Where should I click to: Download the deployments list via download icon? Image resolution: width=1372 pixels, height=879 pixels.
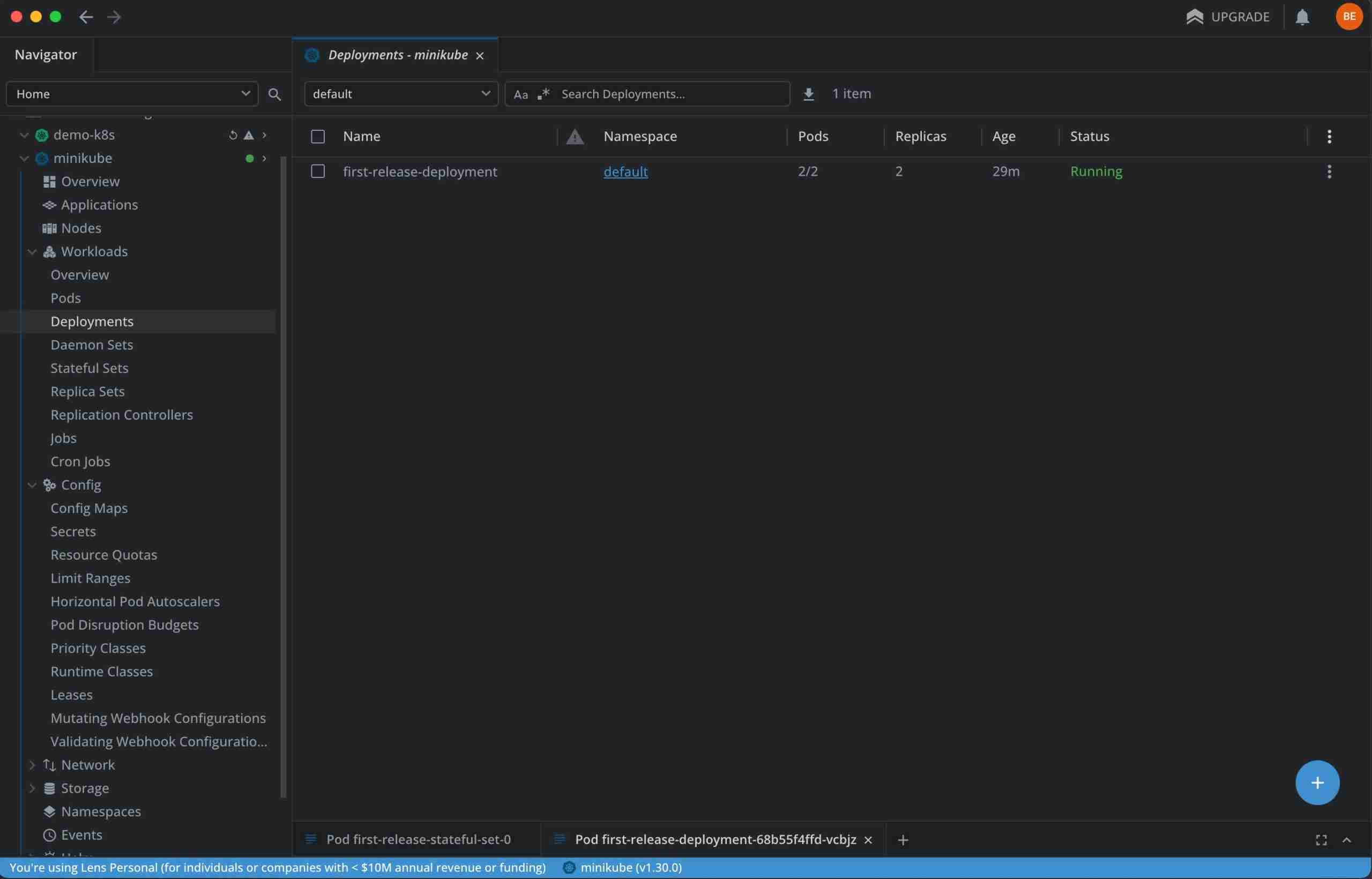tap(808, 94)
